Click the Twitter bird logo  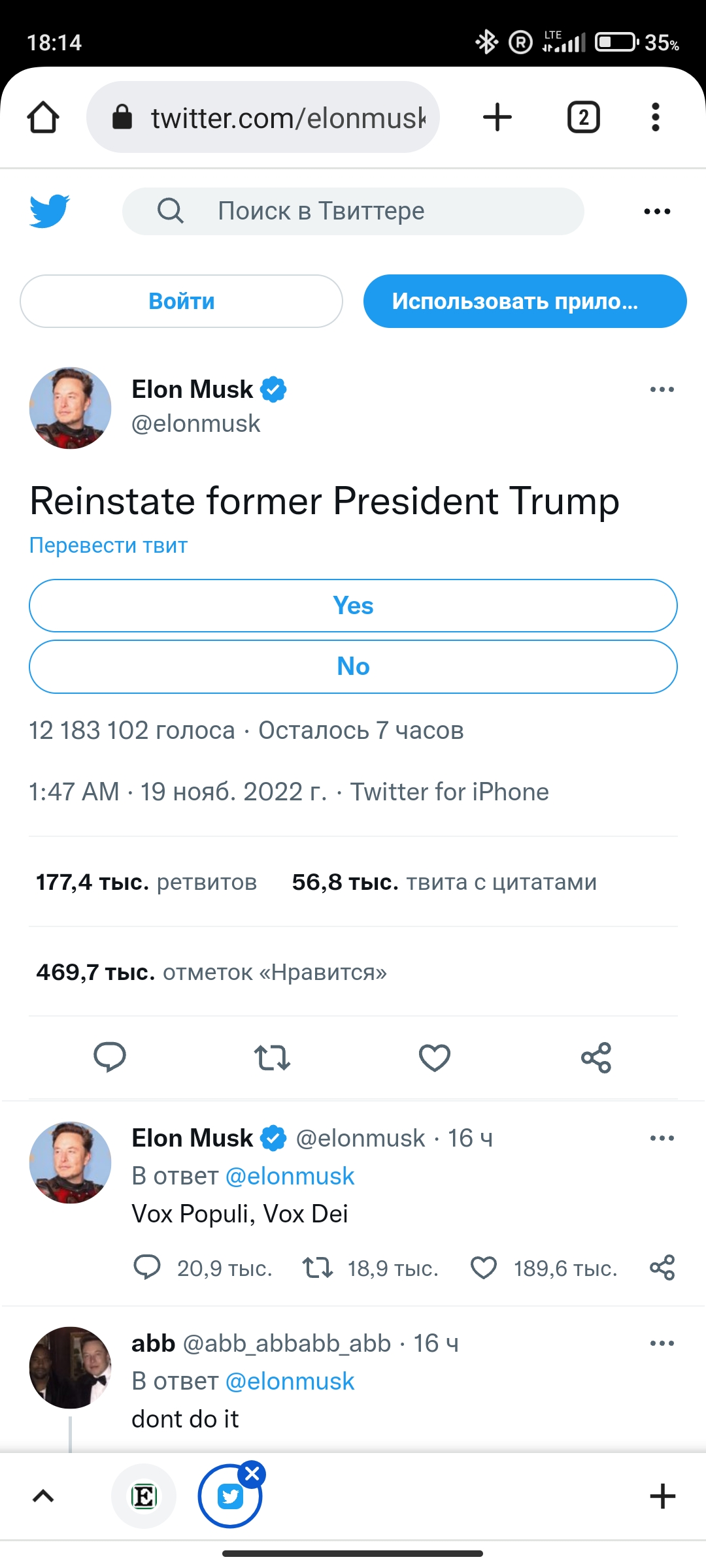tap(50, 210)
